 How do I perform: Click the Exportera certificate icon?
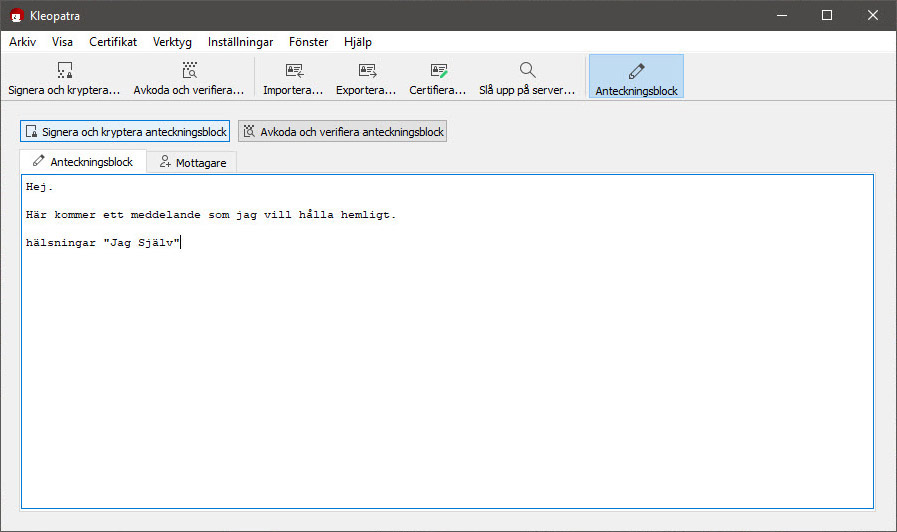(x=367, y=71)
